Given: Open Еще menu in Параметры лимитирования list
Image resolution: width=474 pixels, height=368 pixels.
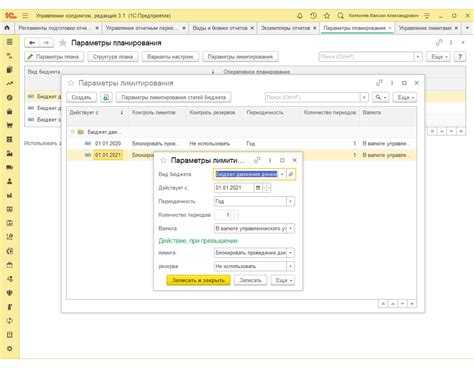Looking at the screenshot, I should pyautogui.click(x=405, y=97).
